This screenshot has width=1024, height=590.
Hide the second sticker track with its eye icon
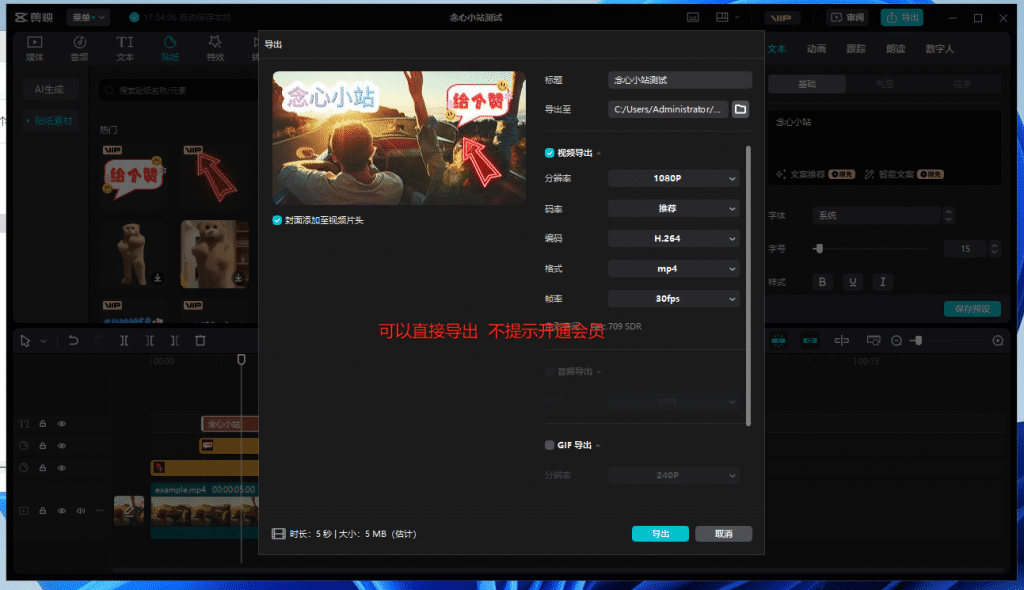(61, 468)
